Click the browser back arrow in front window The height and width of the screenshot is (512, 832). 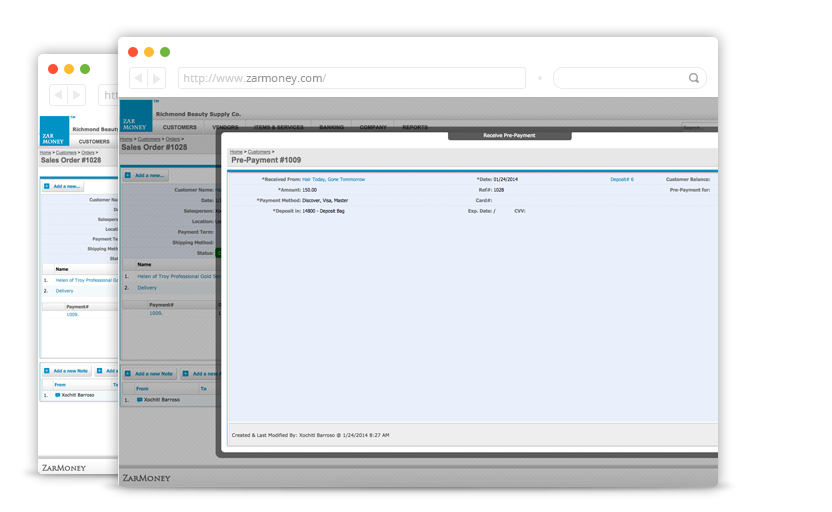tap(138, 79)
